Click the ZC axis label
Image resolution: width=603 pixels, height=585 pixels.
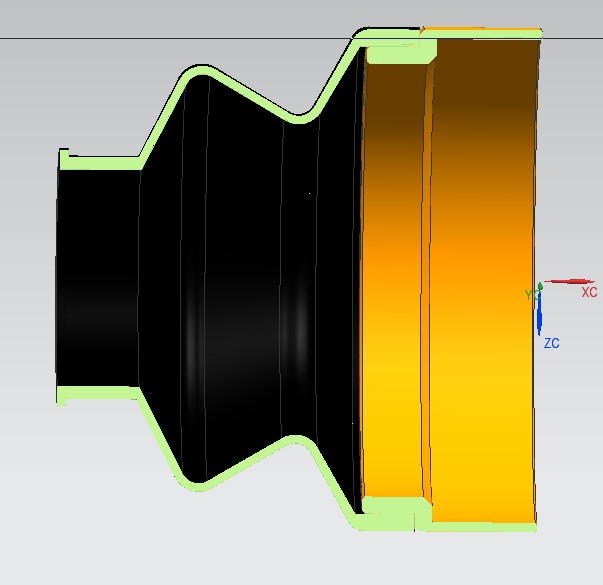click(551, 343)
